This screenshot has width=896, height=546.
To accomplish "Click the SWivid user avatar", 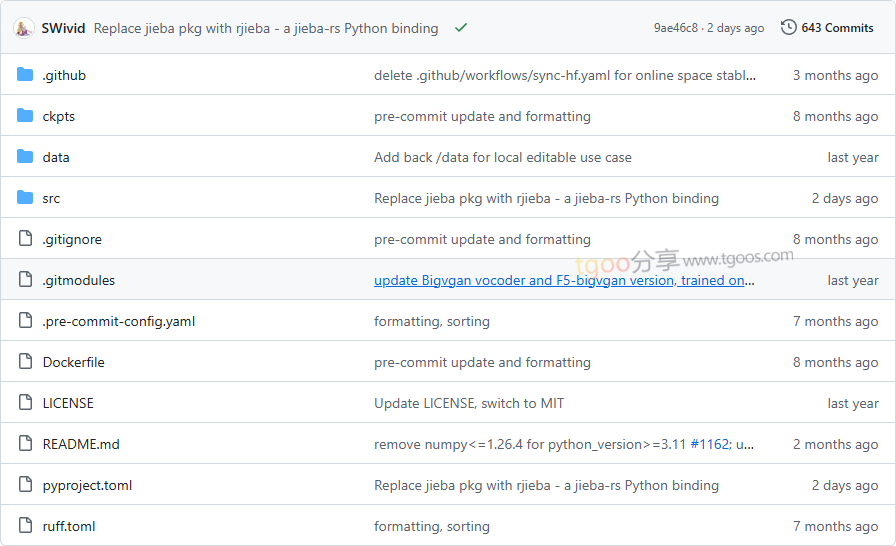I will tap(24, 28).
